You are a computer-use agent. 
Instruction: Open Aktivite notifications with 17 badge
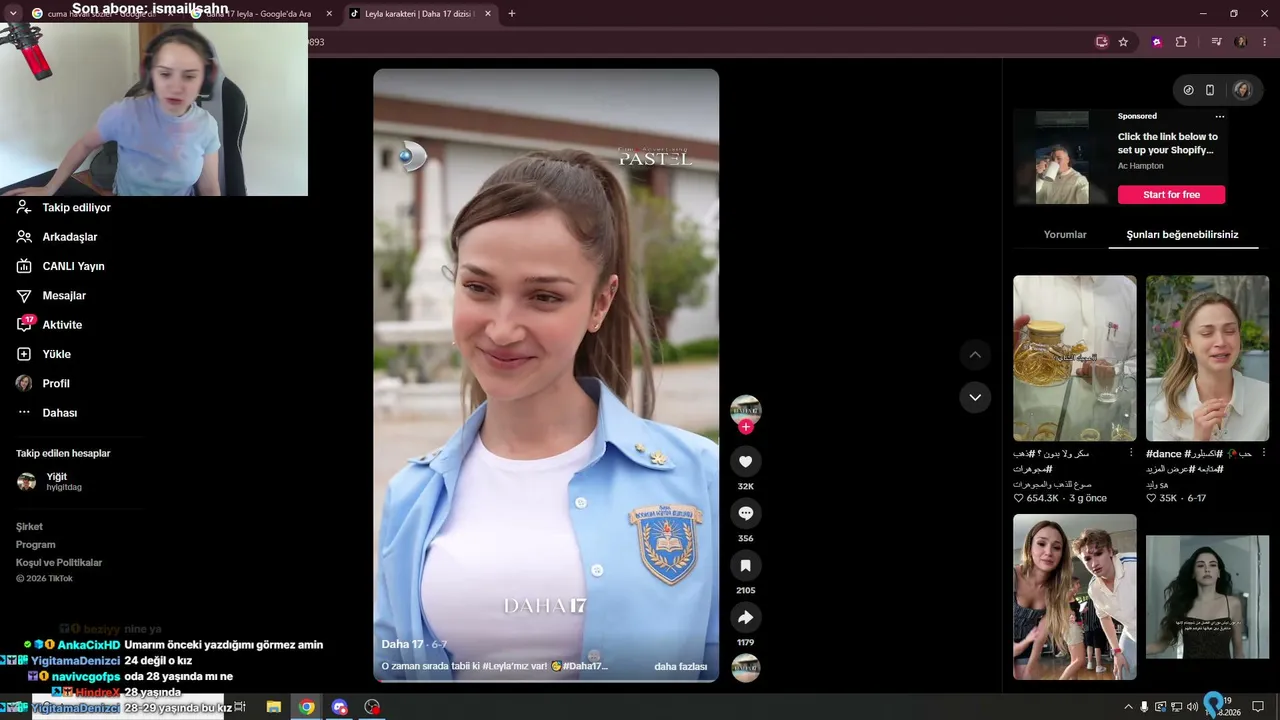click(62, 325)
